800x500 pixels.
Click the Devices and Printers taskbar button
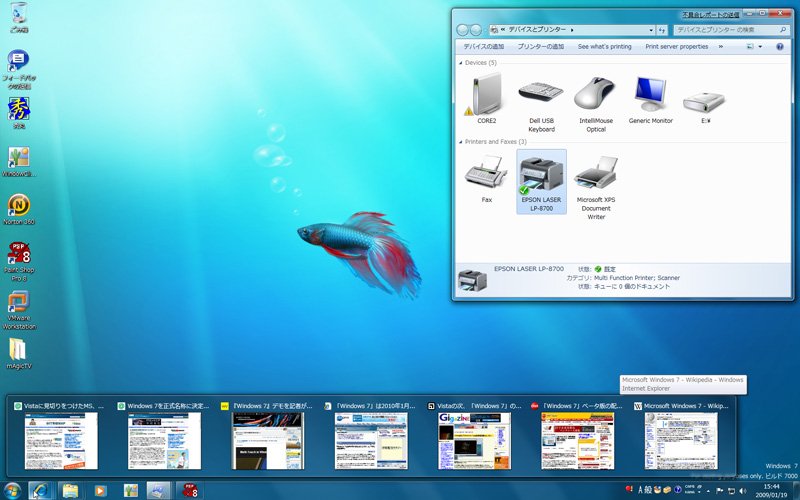point(159,490)
